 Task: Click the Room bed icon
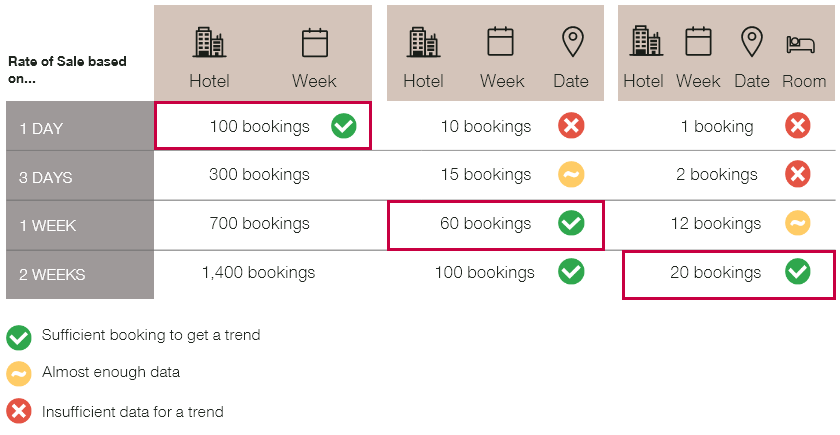(800, 44)
